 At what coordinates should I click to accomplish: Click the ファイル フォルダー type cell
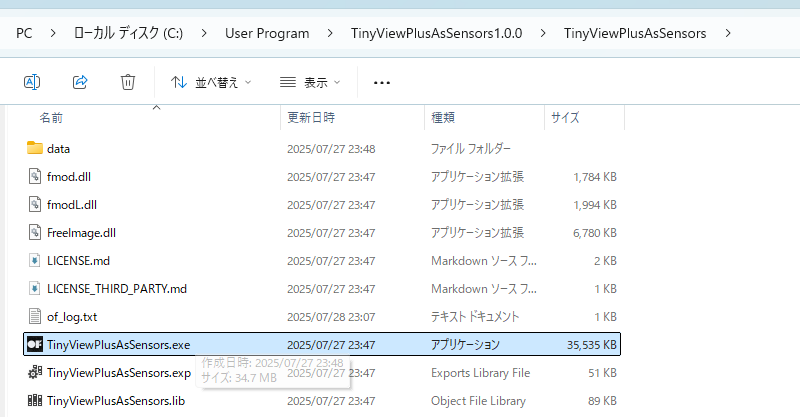tap(470, 149)
